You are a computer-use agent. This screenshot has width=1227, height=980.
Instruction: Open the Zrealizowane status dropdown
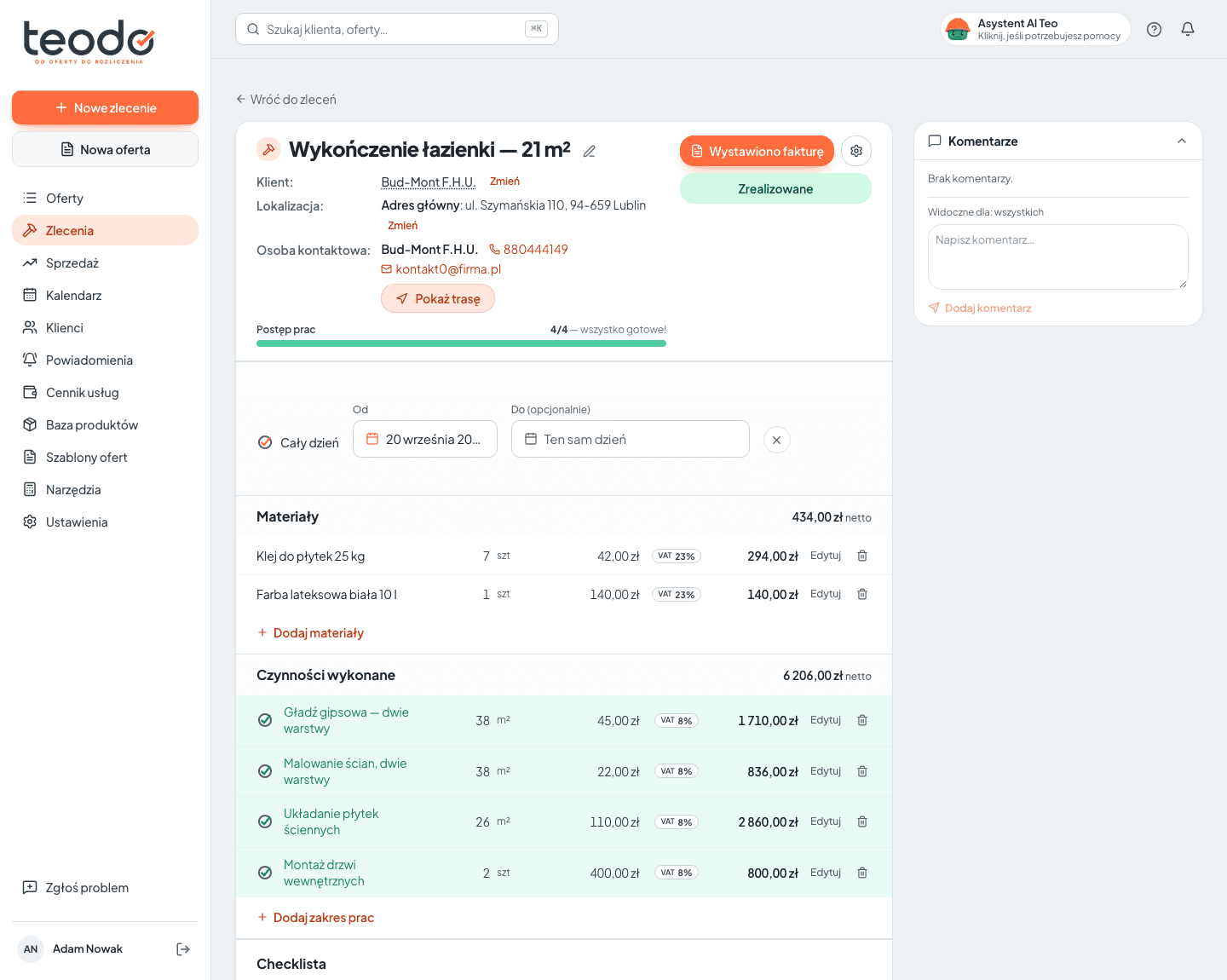[775, 188]
